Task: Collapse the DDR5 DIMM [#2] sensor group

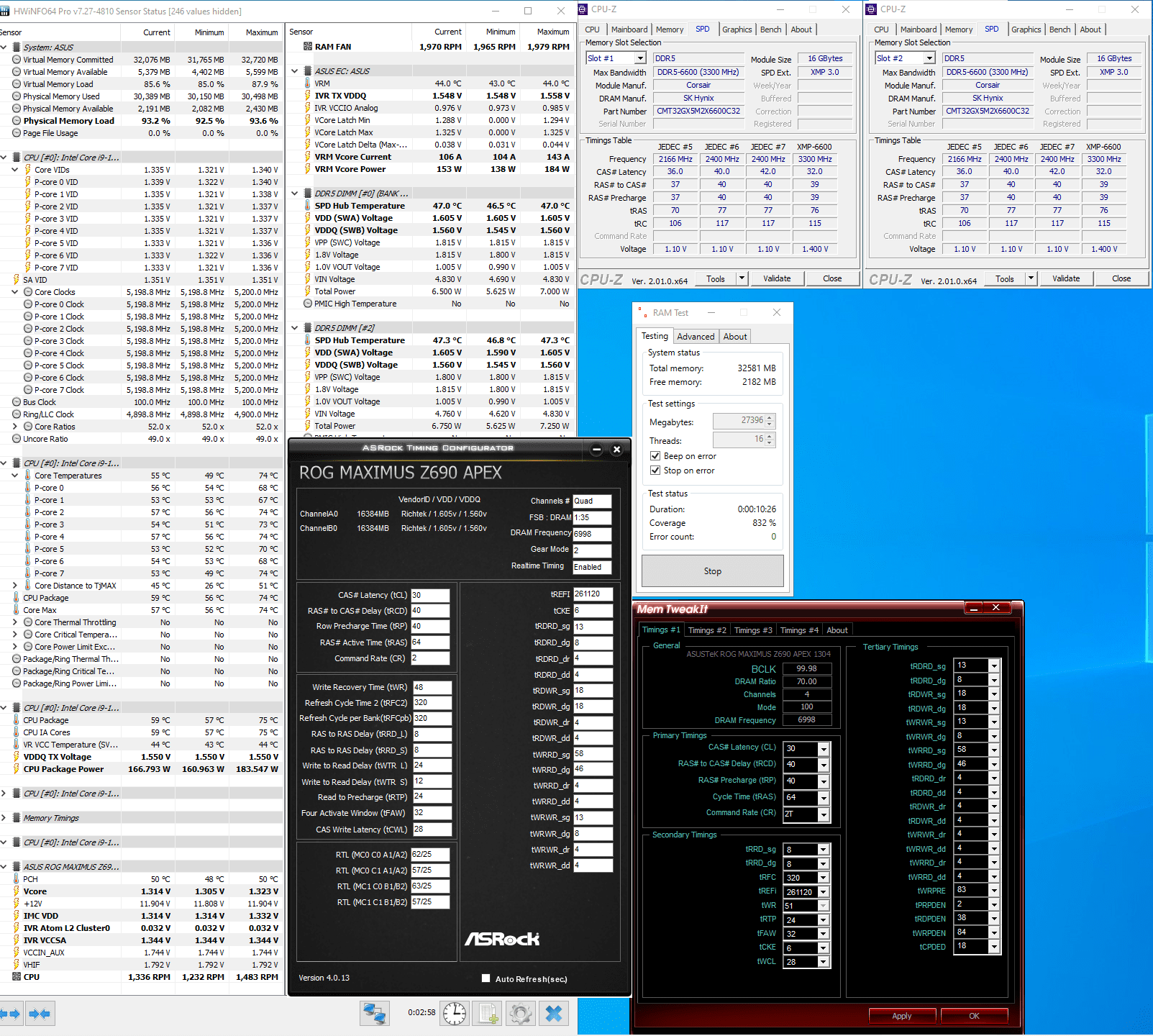Action: (295, 328)
